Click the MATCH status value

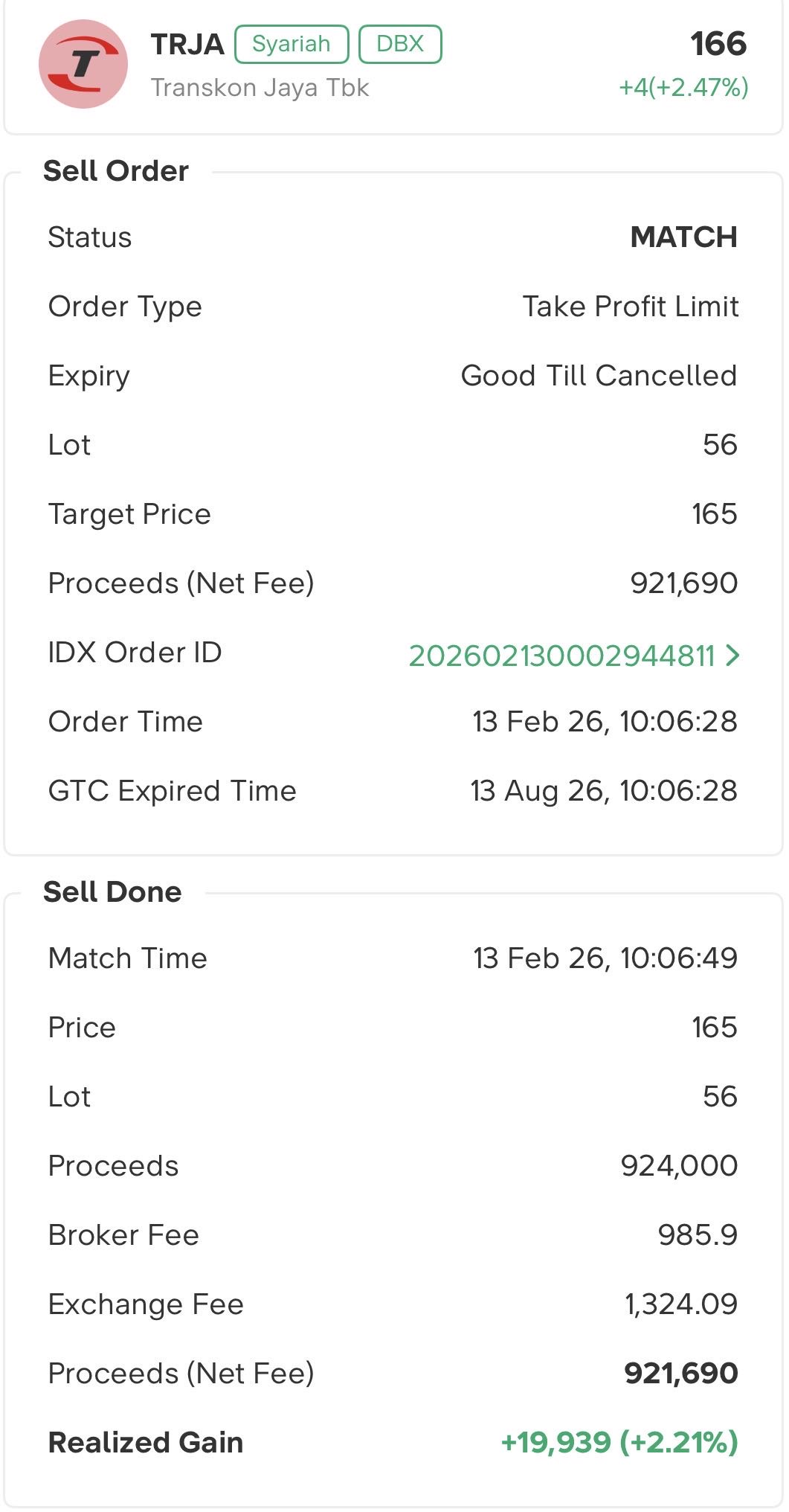pos(683,237)
